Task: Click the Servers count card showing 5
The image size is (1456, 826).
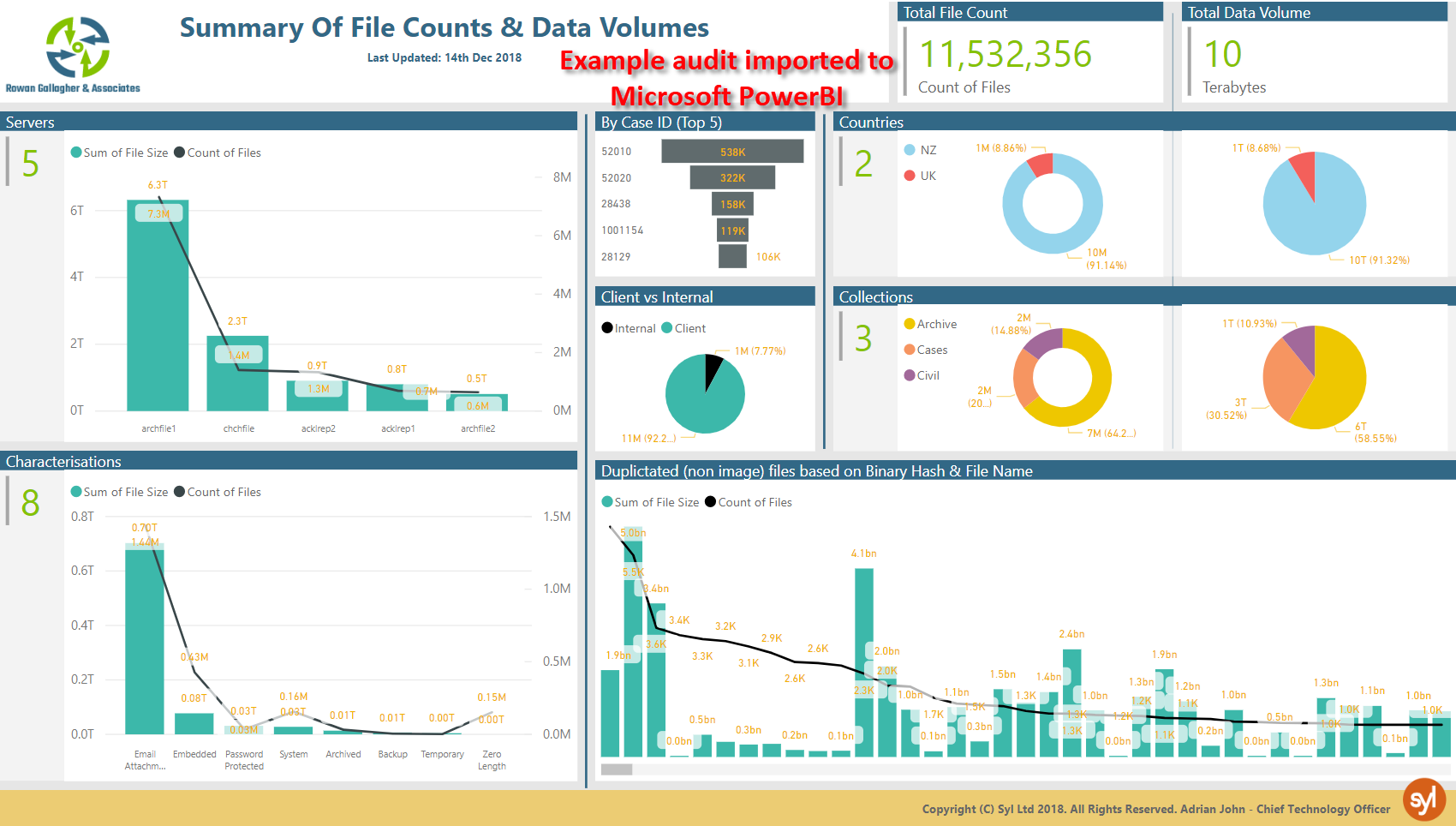Action: (30, 164)
